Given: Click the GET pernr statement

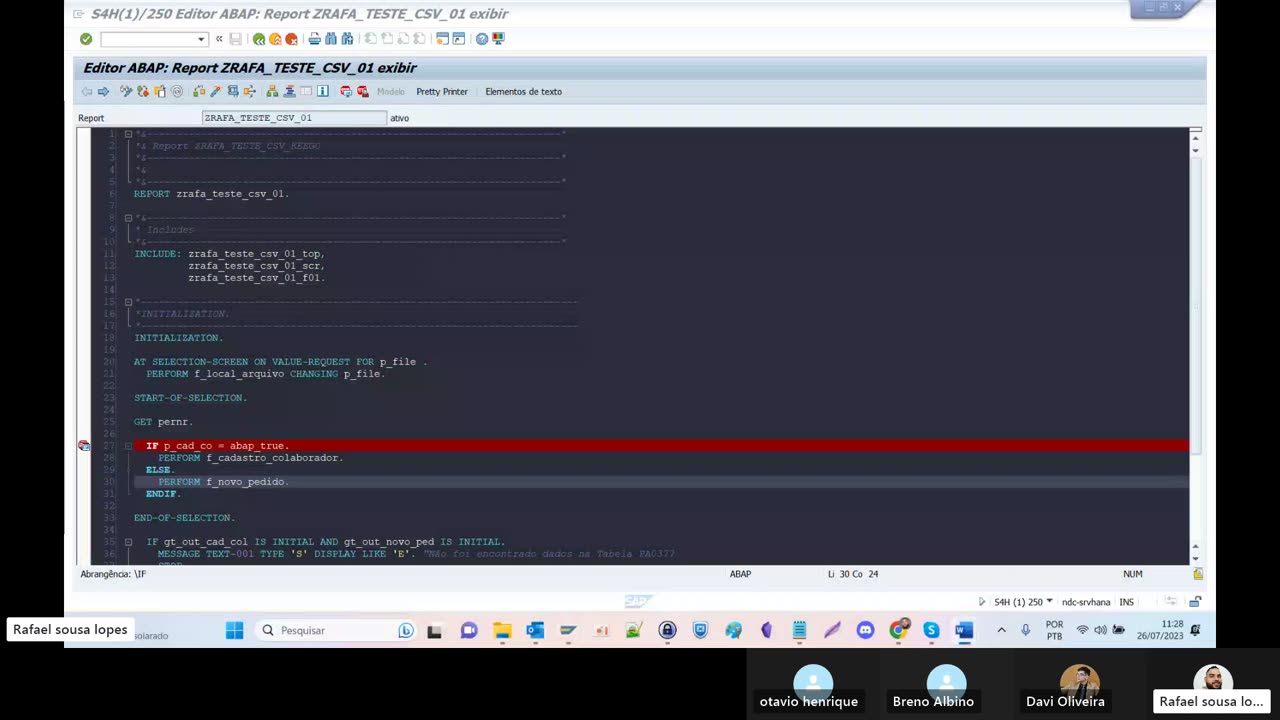Looking at the screenshot, I should tap(163, 422).
